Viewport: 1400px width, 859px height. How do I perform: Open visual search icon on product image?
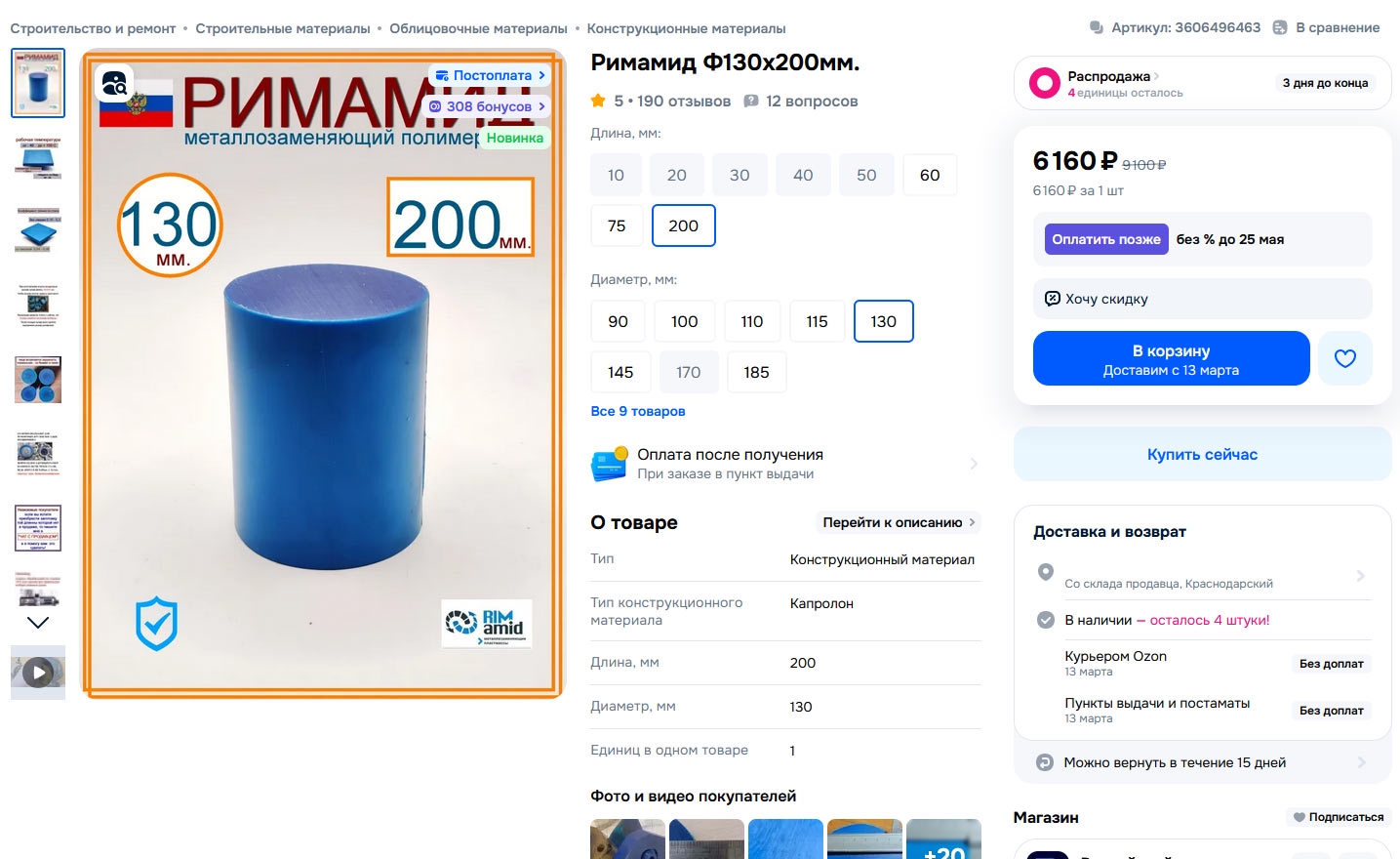(114, 84)
